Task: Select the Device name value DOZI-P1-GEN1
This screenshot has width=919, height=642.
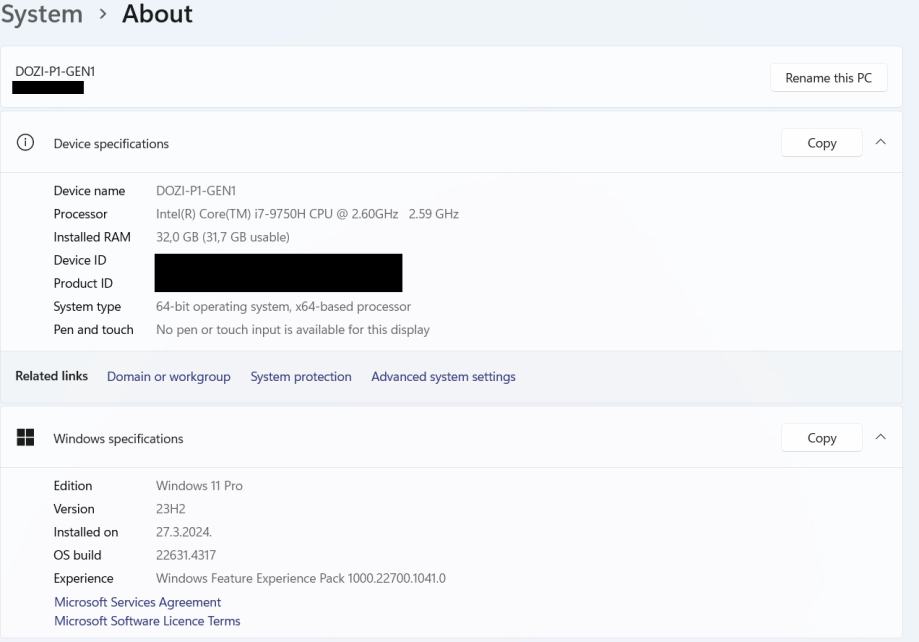Action: click(x=196, y=191)
